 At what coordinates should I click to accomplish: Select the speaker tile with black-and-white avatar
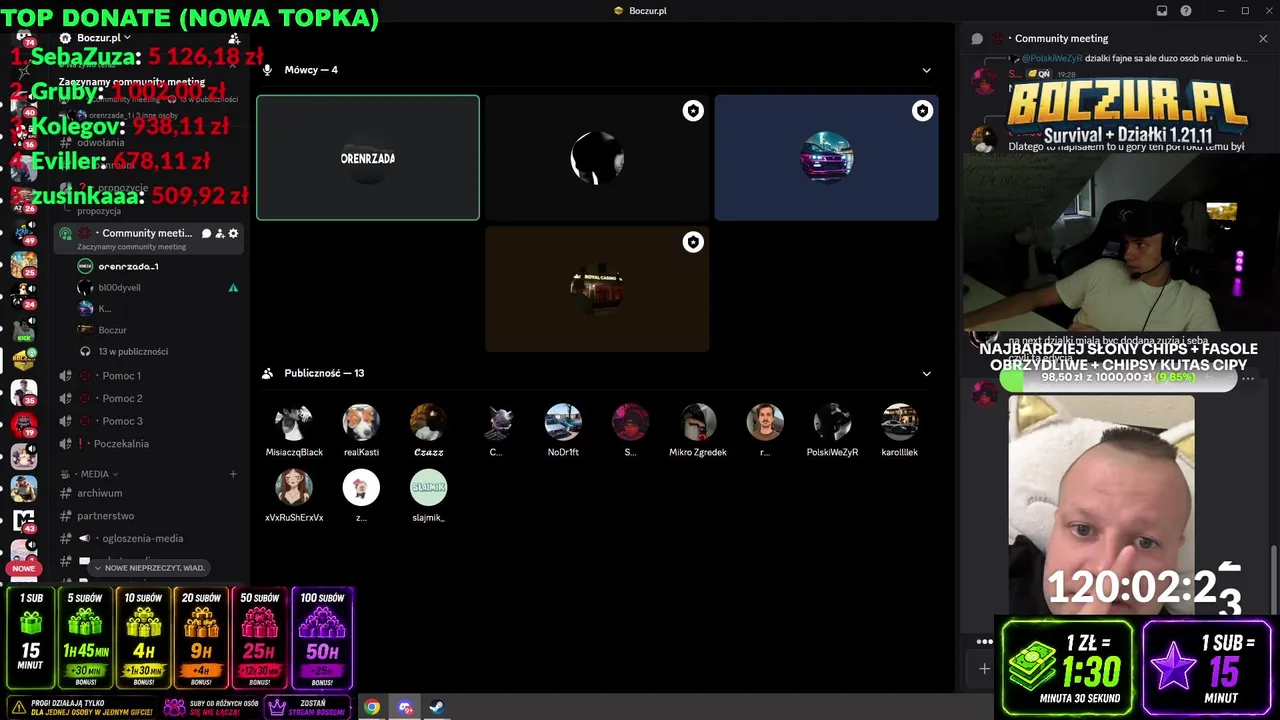pyautogui.click(x=597, y=158)
